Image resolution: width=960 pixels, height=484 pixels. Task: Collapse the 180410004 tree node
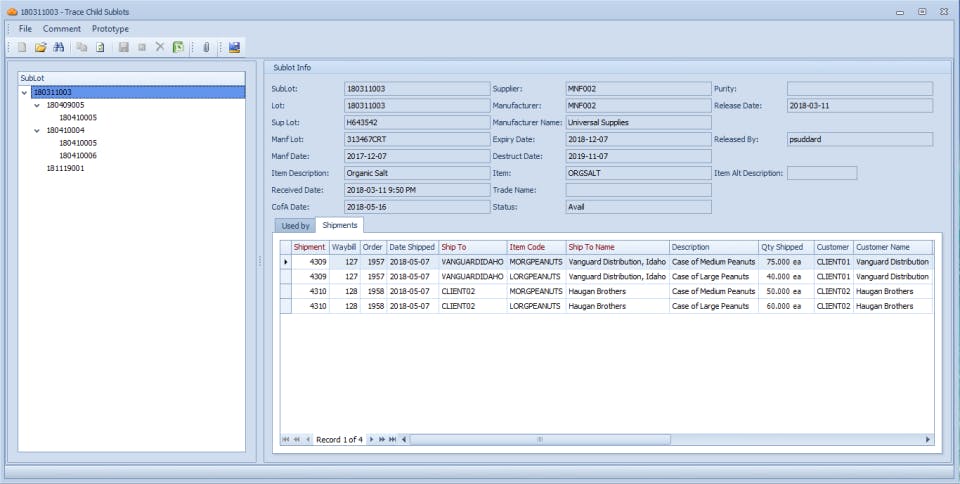37,130
